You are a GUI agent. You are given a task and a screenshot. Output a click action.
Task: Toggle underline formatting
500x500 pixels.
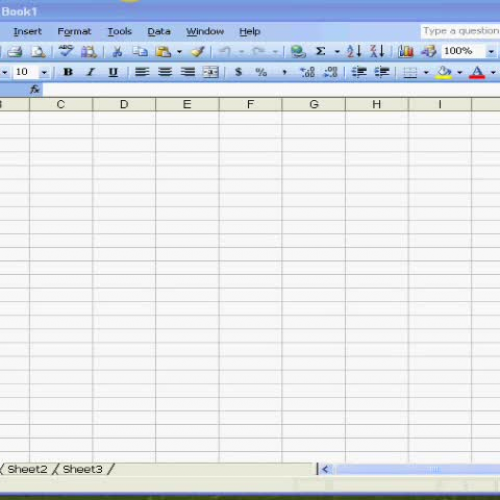113,72
